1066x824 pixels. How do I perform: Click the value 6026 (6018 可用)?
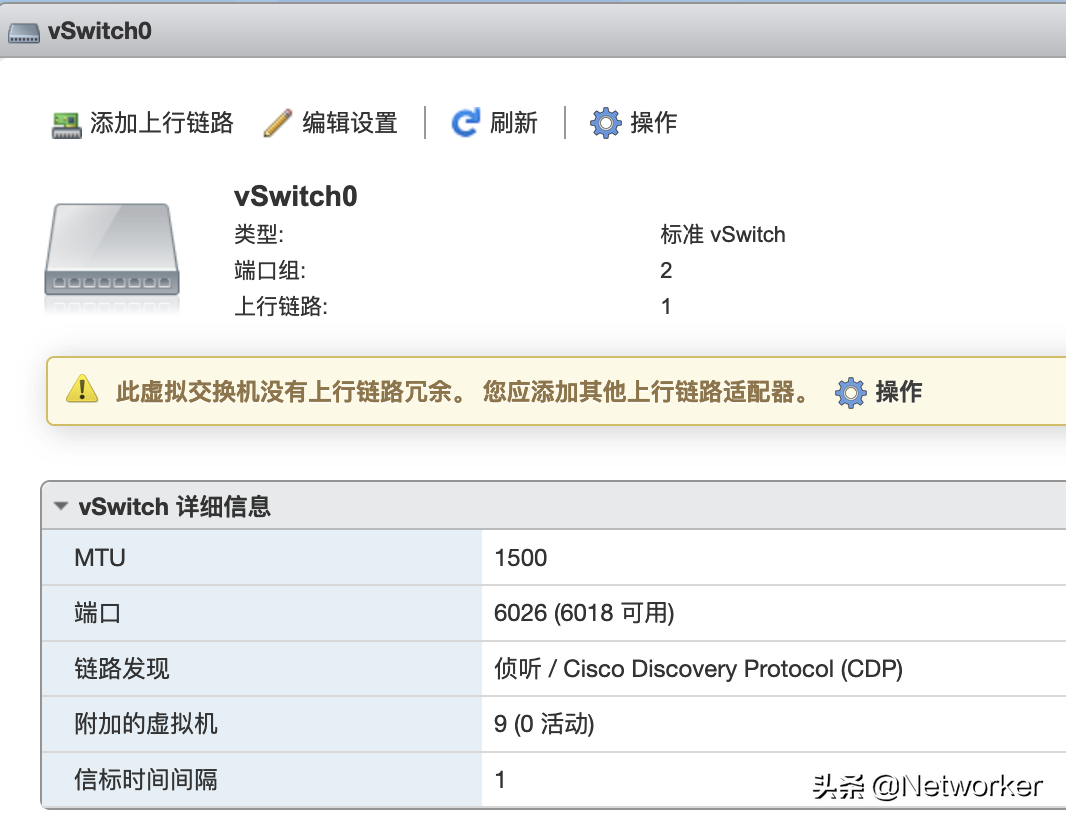584,613
